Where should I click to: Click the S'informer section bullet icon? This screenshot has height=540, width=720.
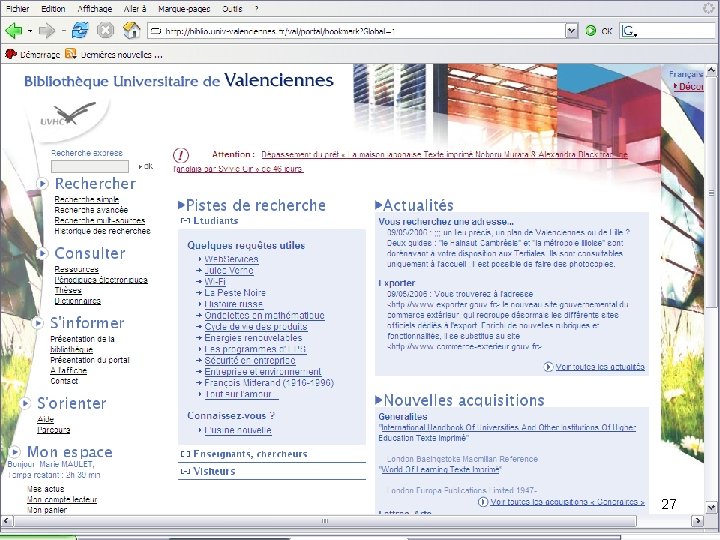coord(38,323)
